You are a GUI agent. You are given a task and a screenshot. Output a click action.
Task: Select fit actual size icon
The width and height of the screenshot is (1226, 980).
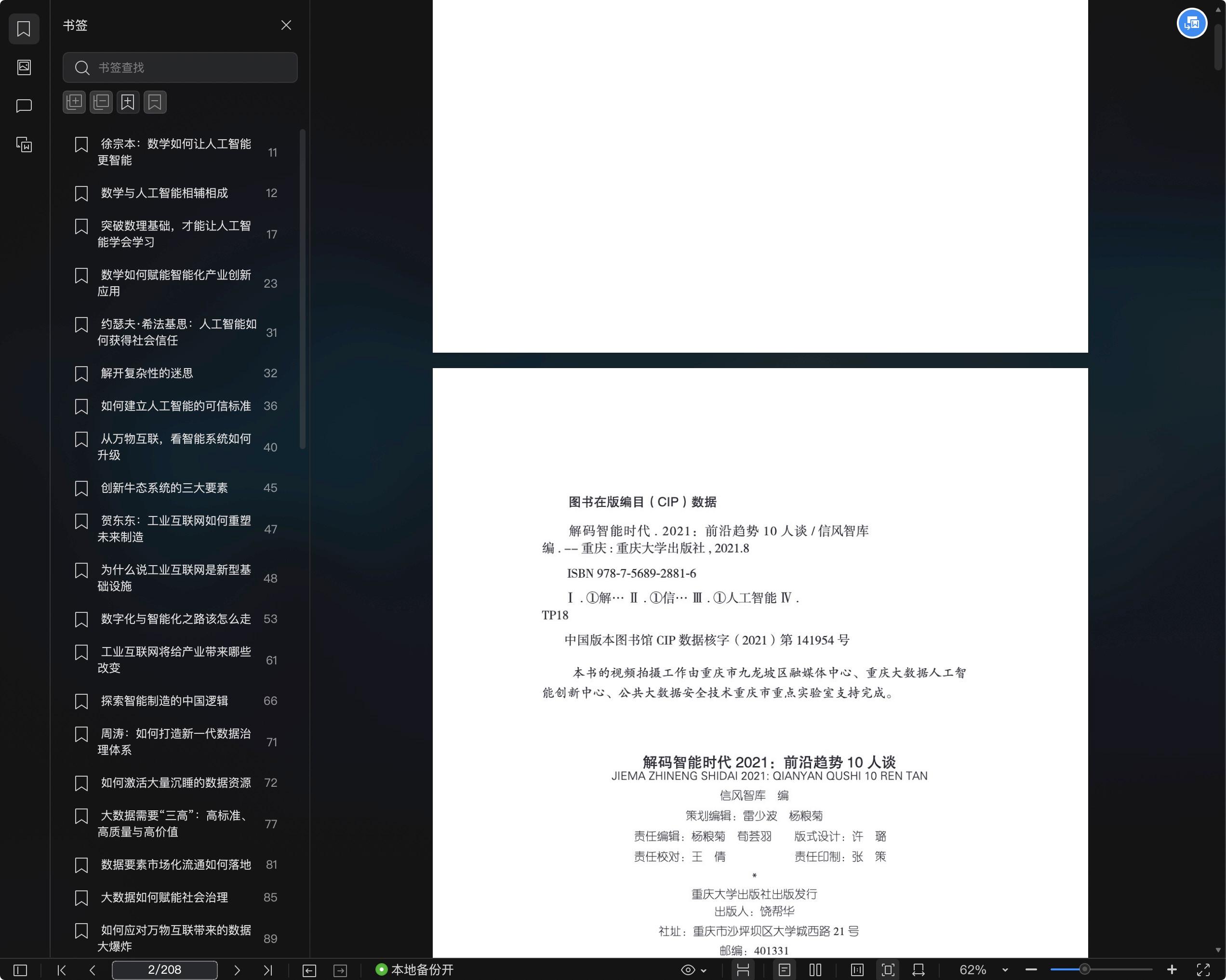coord(857,970)
